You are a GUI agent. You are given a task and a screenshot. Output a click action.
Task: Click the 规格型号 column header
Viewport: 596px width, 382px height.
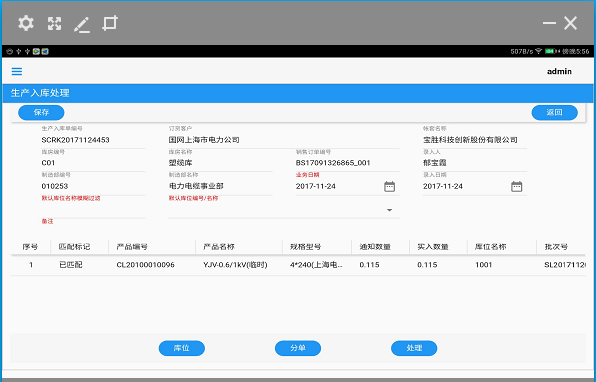pos(306,247)
